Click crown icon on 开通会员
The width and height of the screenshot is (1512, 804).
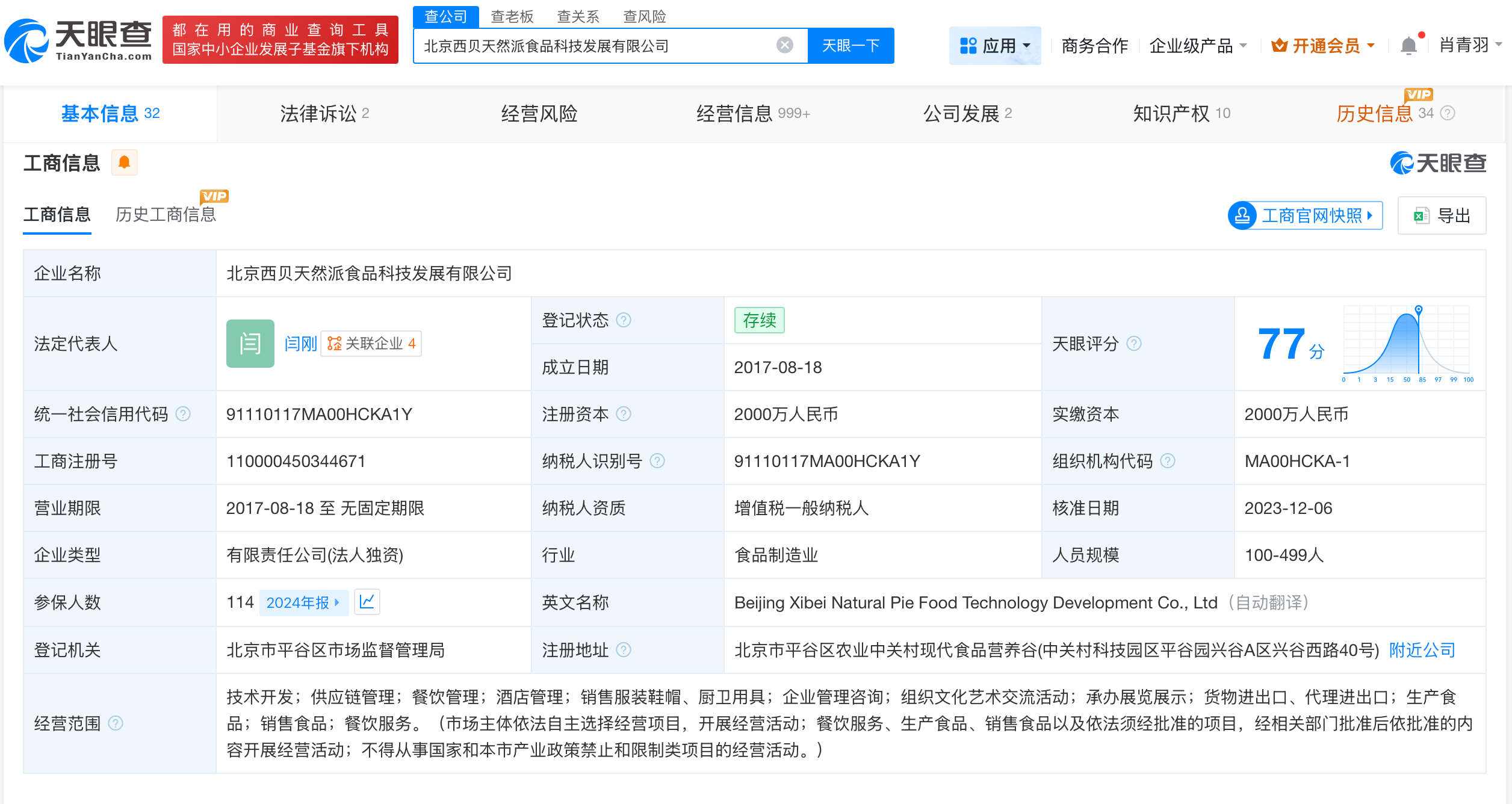(x=1279, y=45)
